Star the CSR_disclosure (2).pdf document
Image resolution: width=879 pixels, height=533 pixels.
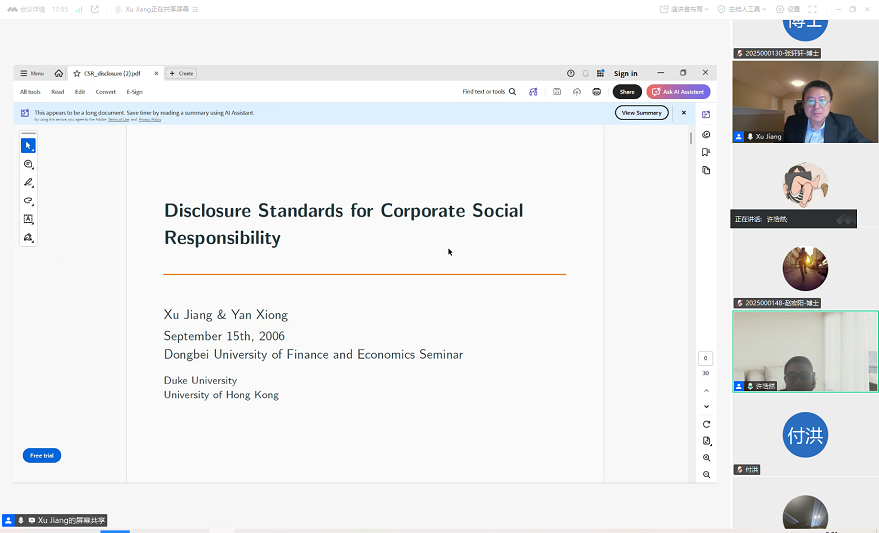coord(77,73)
